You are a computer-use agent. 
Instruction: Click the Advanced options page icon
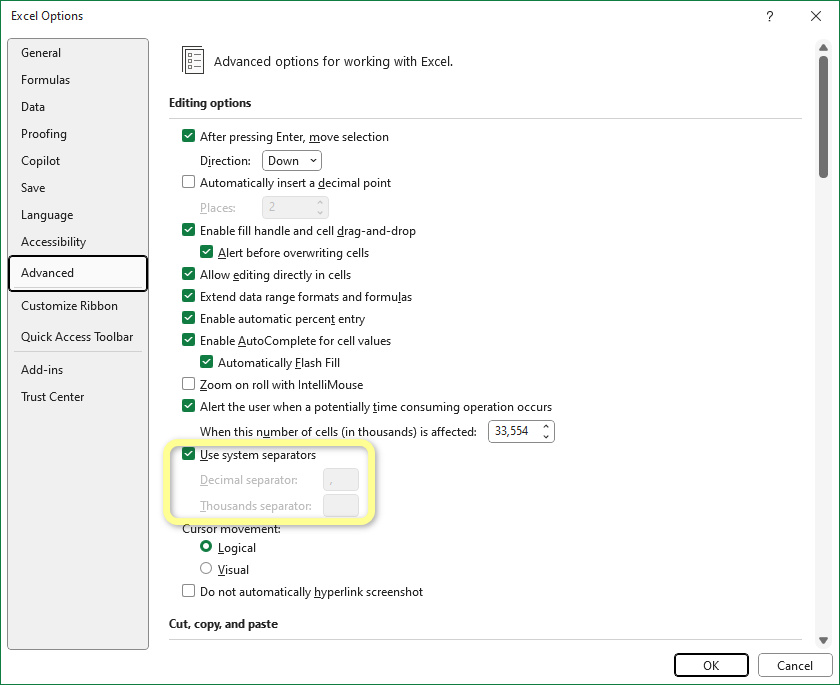click(x=193, y=60)
